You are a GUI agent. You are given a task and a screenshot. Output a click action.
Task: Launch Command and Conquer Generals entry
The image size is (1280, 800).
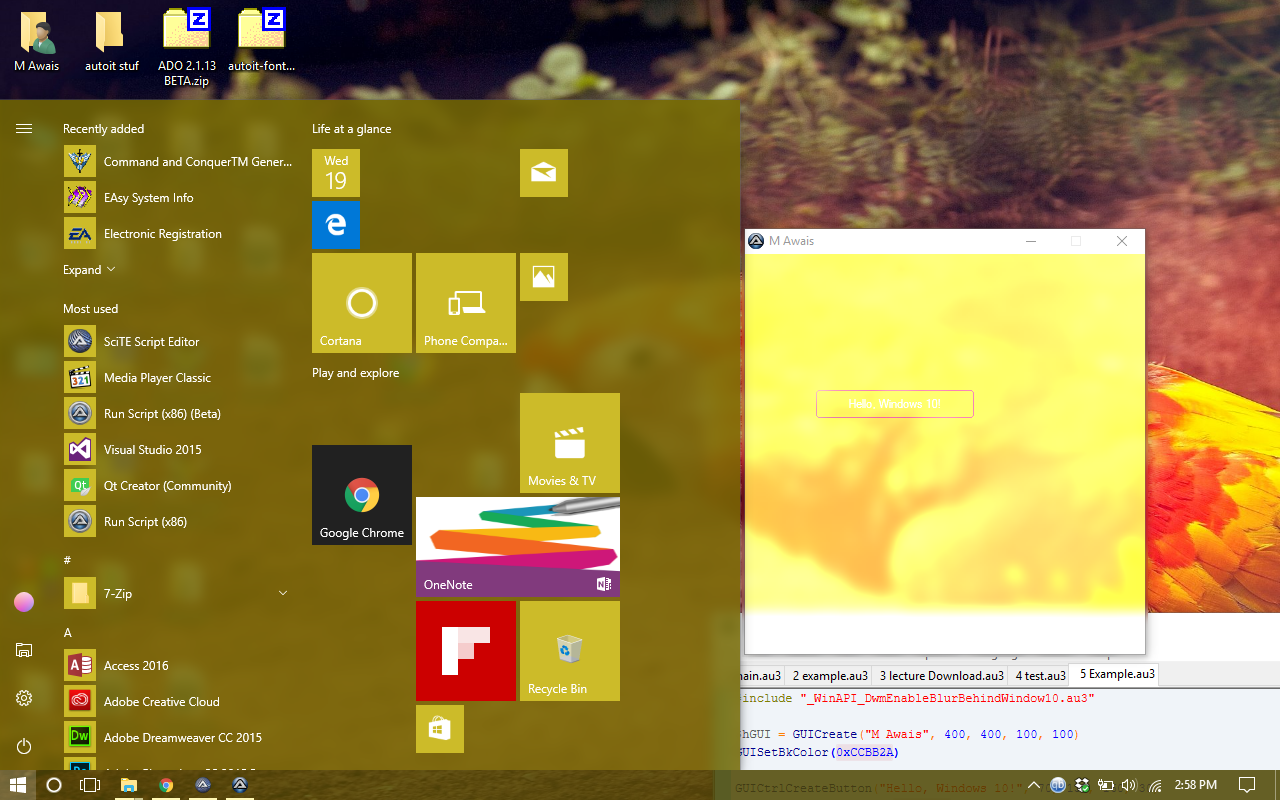pyautogui.click(x=180, y=162)
